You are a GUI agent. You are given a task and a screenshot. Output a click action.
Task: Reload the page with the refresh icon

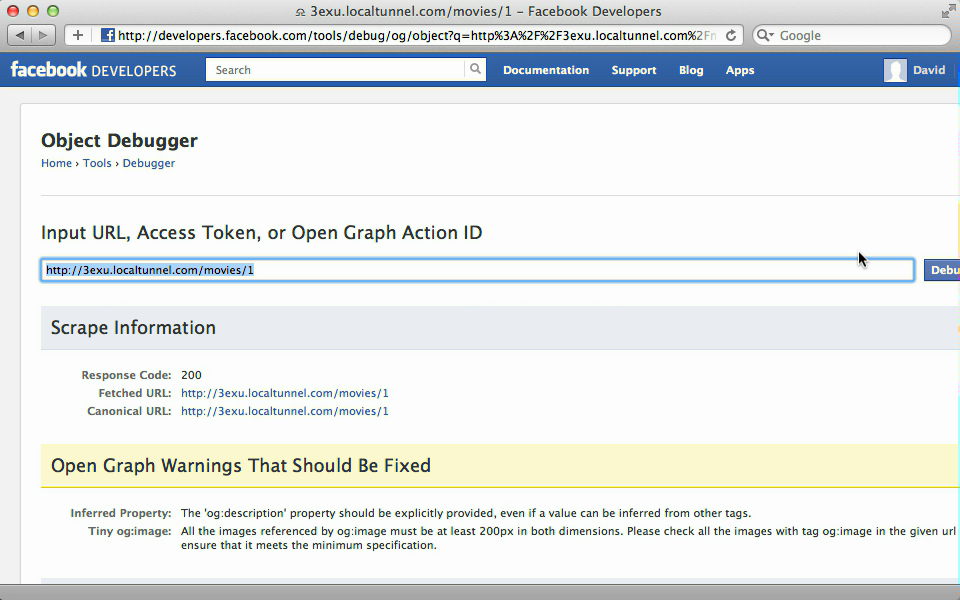(730, 36)
